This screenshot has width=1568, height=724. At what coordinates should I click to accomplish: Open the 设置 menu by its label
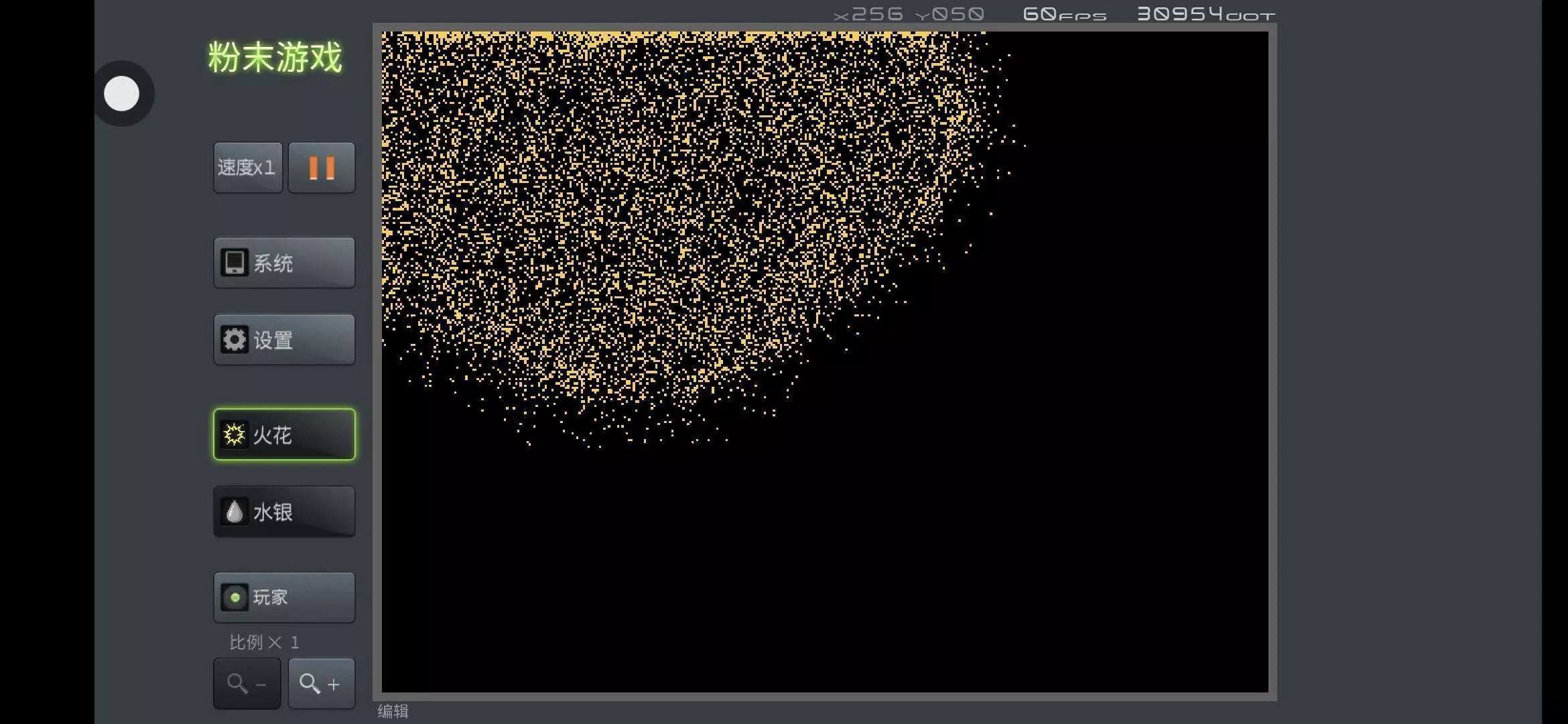tap(273, 341)
